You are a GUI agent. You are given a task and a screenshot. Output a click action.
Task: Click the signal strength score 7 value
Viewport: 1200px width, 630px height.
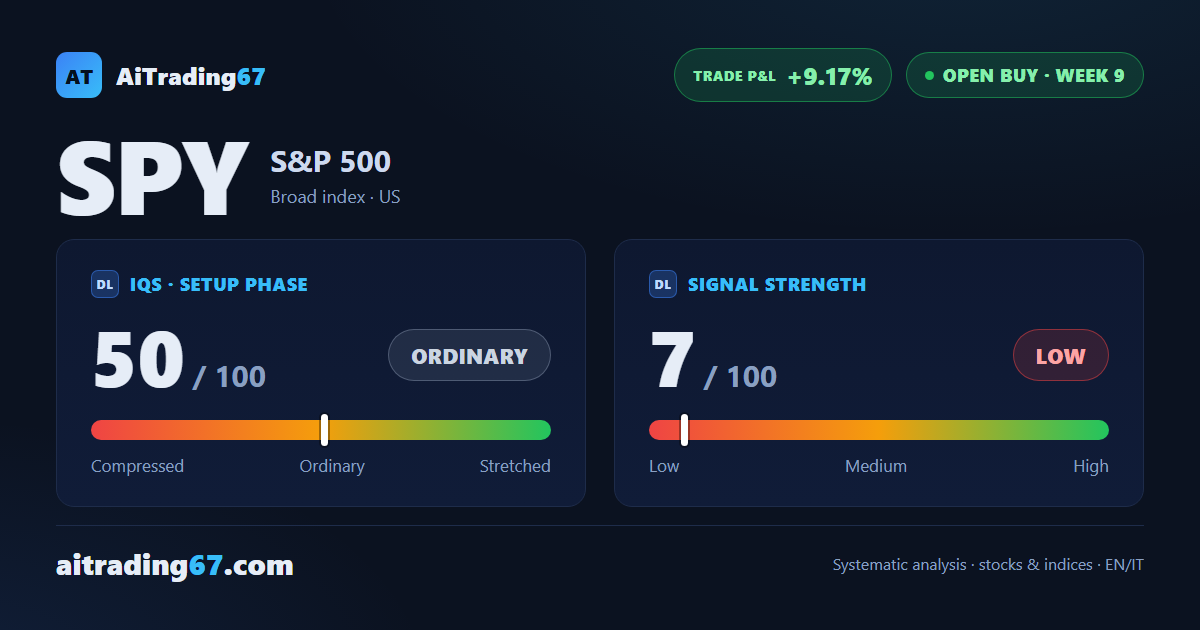(x=672, y=360)
